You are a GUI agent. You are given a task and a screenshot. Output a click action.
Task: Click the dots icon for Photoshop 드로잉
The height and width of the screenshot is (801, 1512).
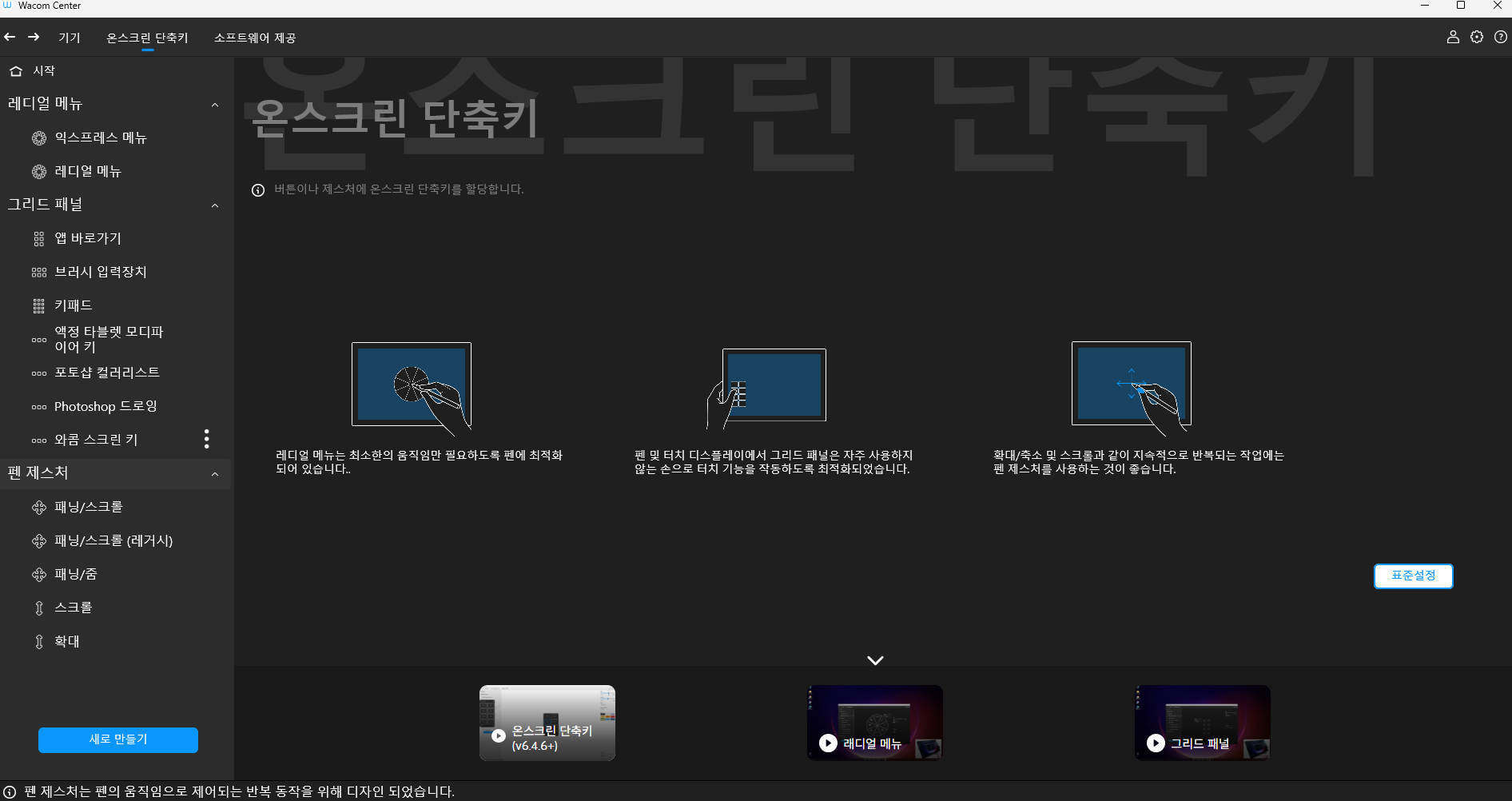[x=39, y=407]
